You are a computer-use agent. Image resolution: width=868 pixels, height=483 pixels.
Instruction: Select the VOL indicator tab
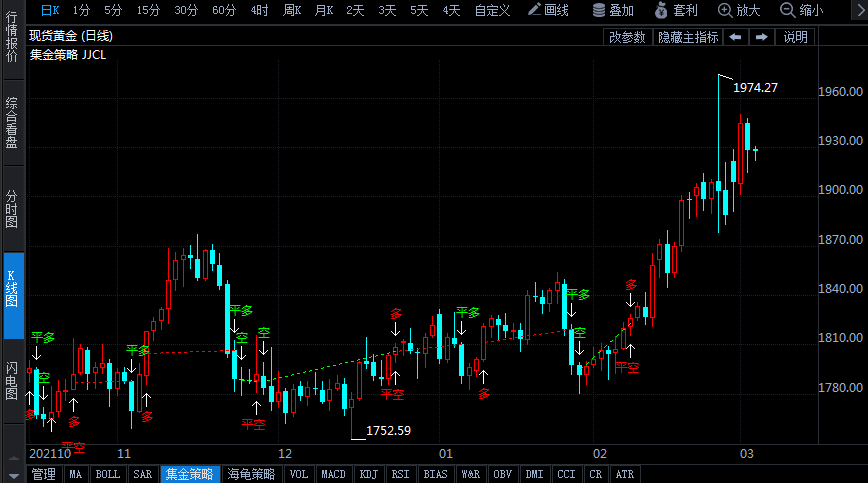pyautogui.click(x=298, y=475)
